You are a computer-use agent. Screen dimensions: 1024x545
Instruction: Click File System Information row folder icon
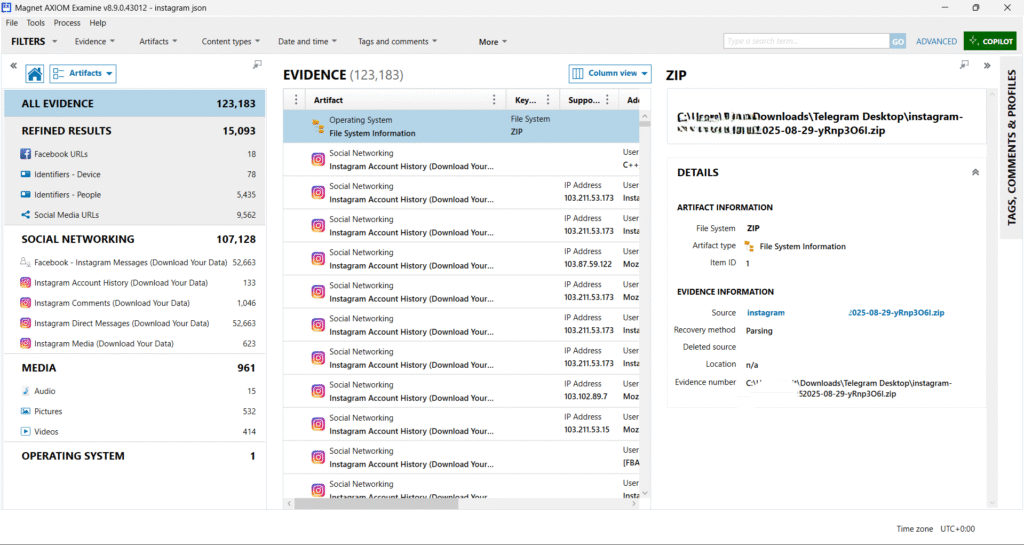pyautogui.click(x=318, y=126)
